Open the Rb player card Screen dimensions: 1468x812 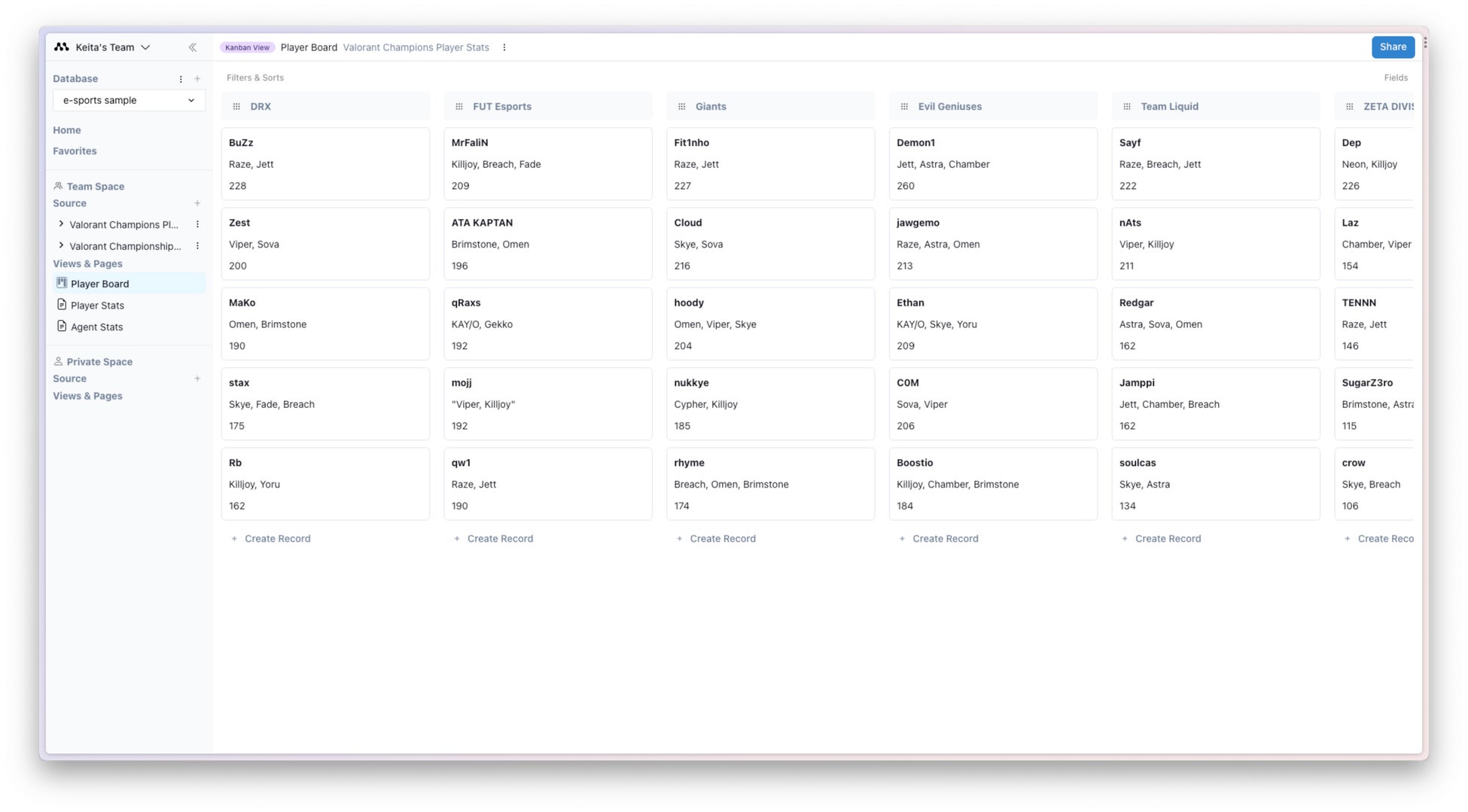325,485
